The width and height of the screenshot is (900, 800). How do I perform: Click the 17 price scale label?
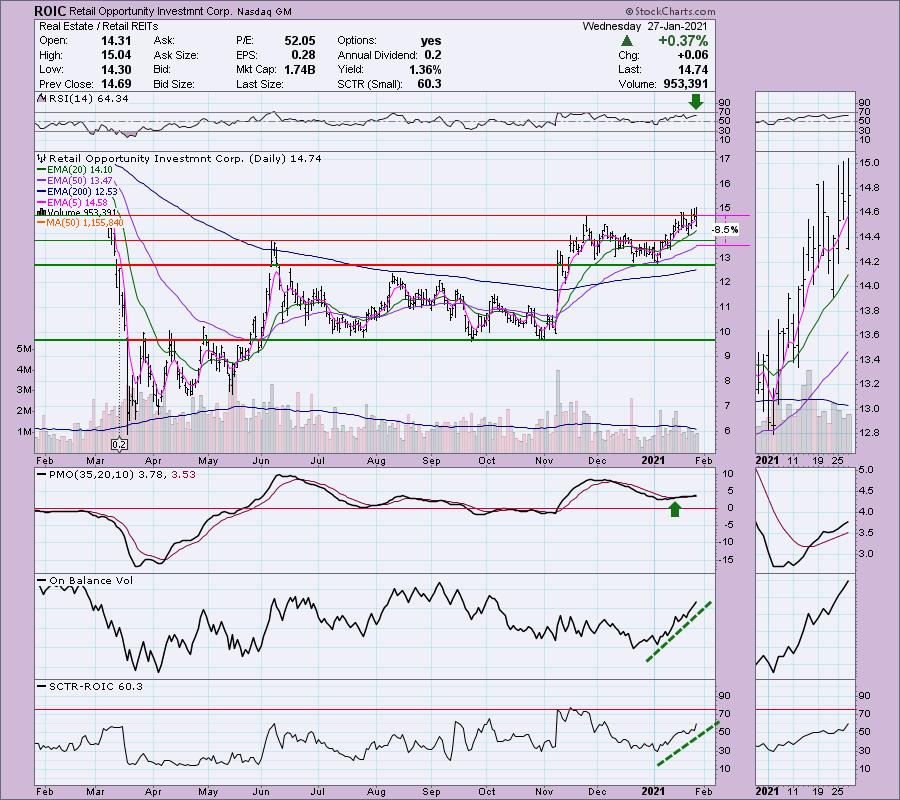[x=724, y=159]
